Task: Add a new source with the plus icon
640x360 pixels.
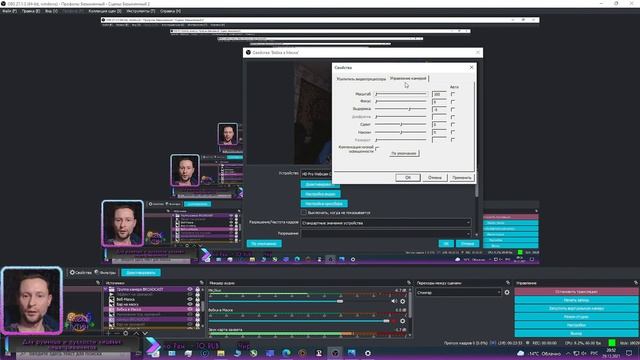Action: (108, 333)
